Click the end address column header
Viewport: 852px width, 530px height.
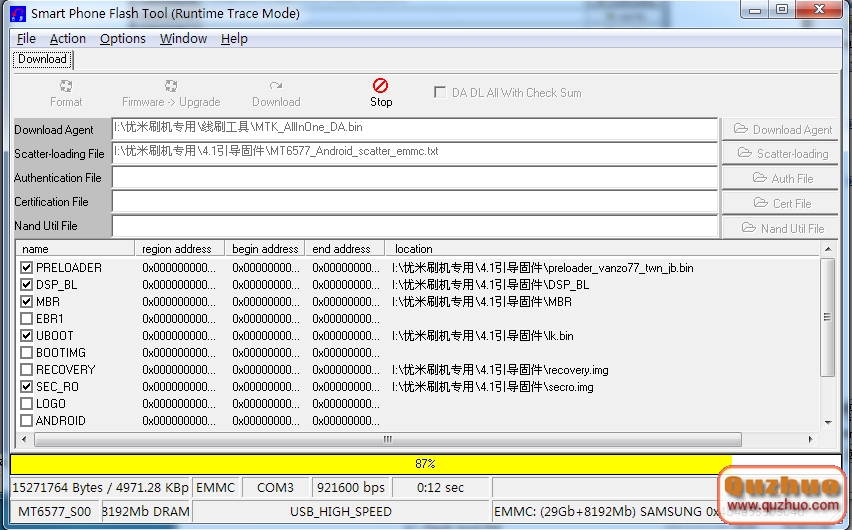345,249
